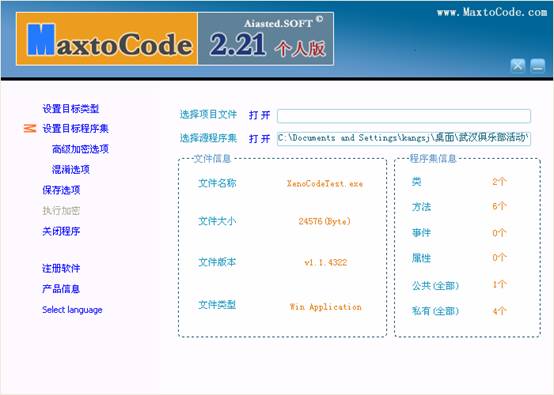Viewport: 554px width, 395px height.
Task: Click 打开 next to 选择项目文件
Action: tap(259, 115)
